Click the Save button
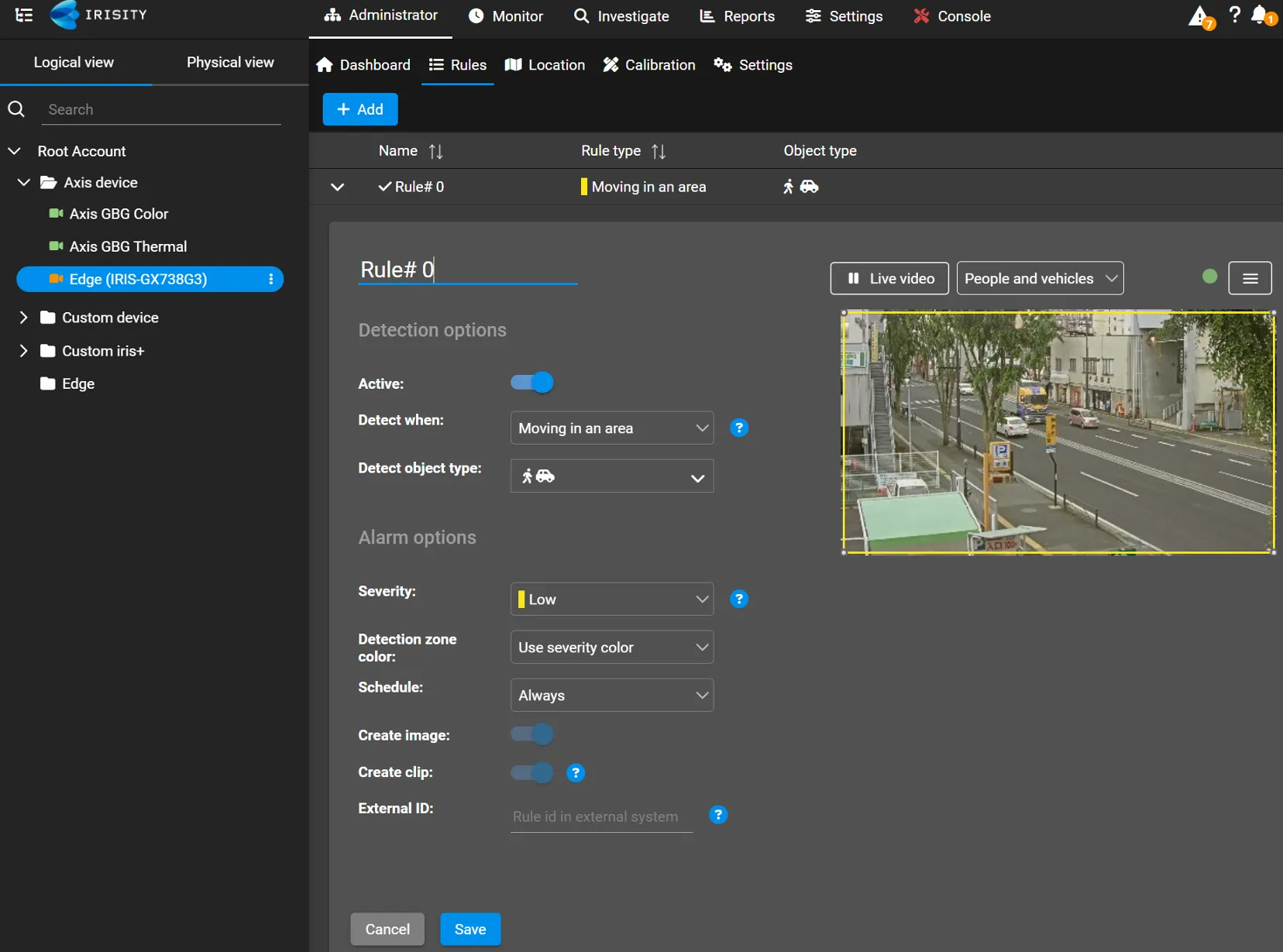Viewport: 1283px width, 952px height. coord(470,929)
